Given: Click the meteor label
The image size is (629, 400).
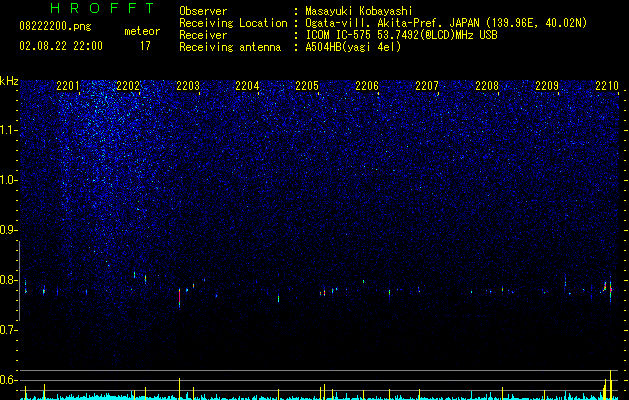Looking at the screenshot, I should click(142, 31).
